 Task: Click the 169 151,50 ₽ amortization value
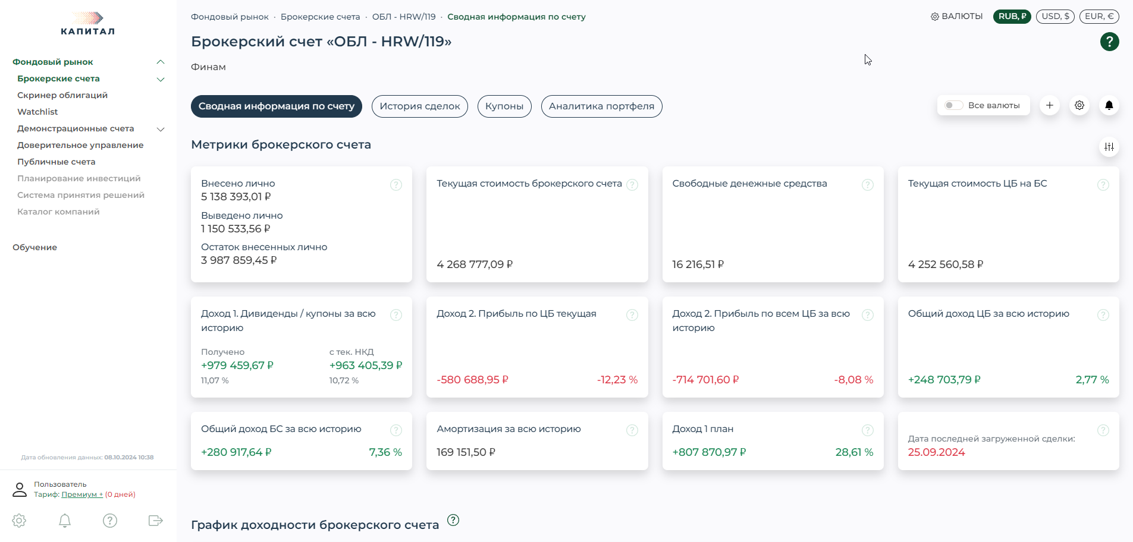[x=466, y=452]
